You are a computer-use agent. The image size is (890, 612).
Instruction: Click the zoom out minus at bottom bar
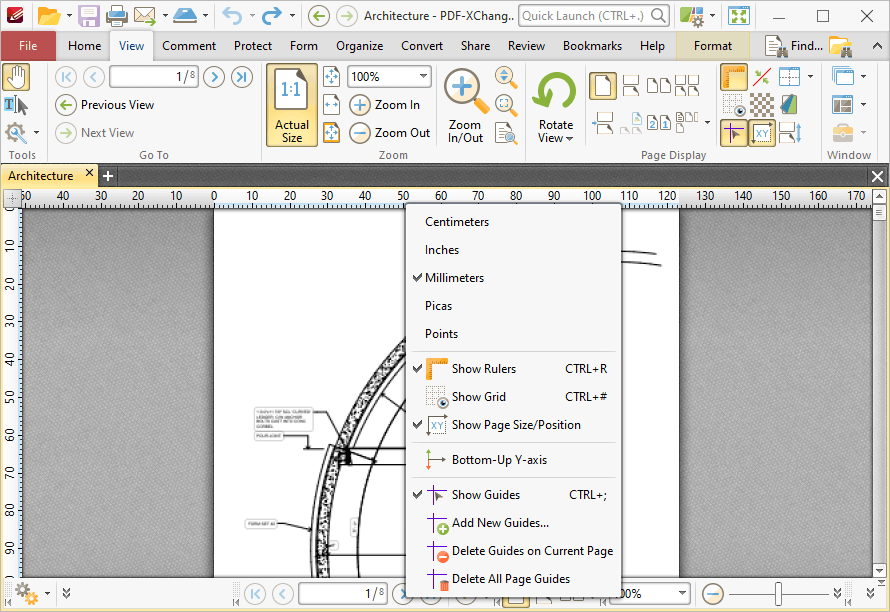coord(712,594)
